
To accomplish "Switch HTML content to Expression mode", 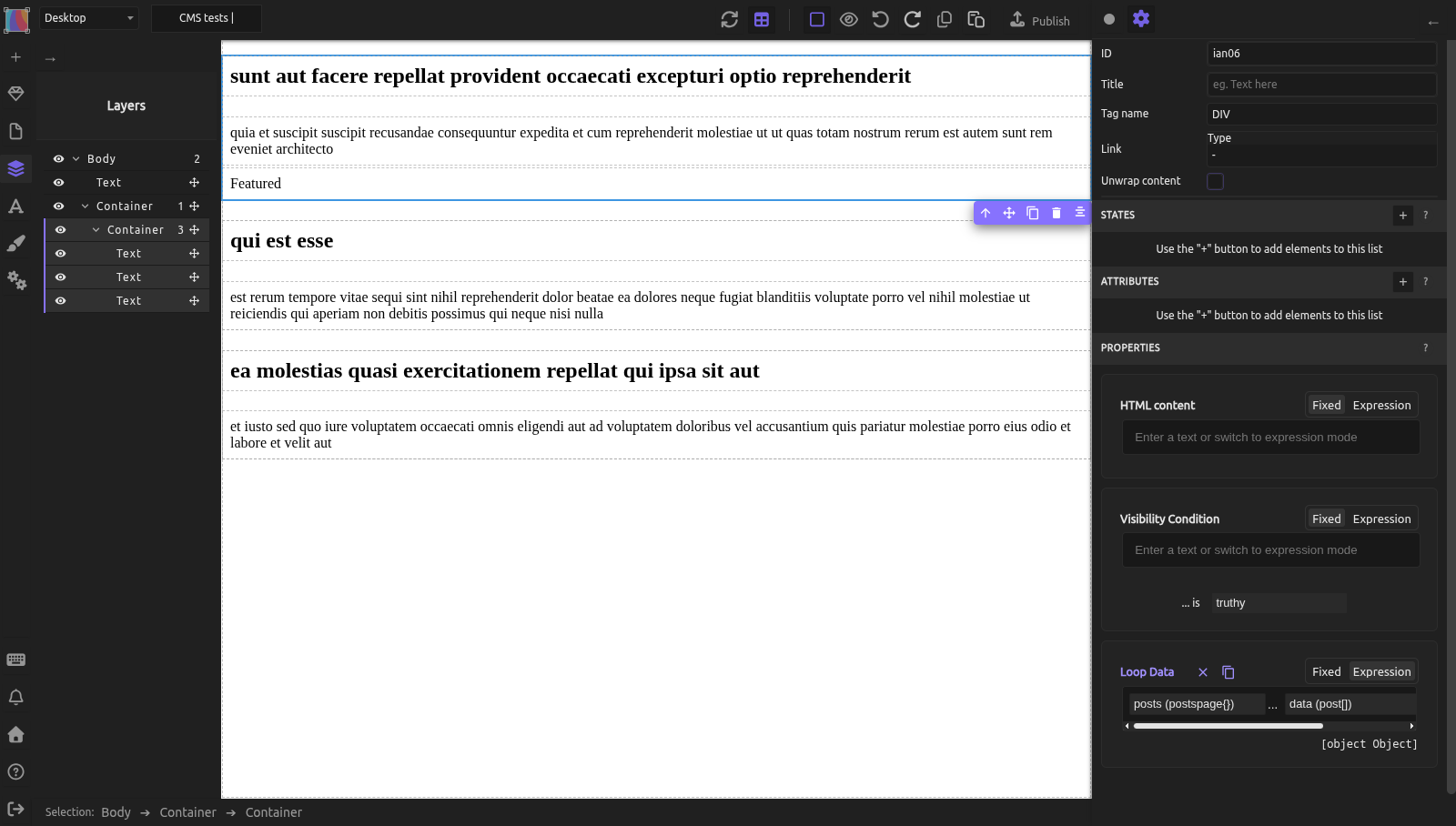I will [1381, 405].
